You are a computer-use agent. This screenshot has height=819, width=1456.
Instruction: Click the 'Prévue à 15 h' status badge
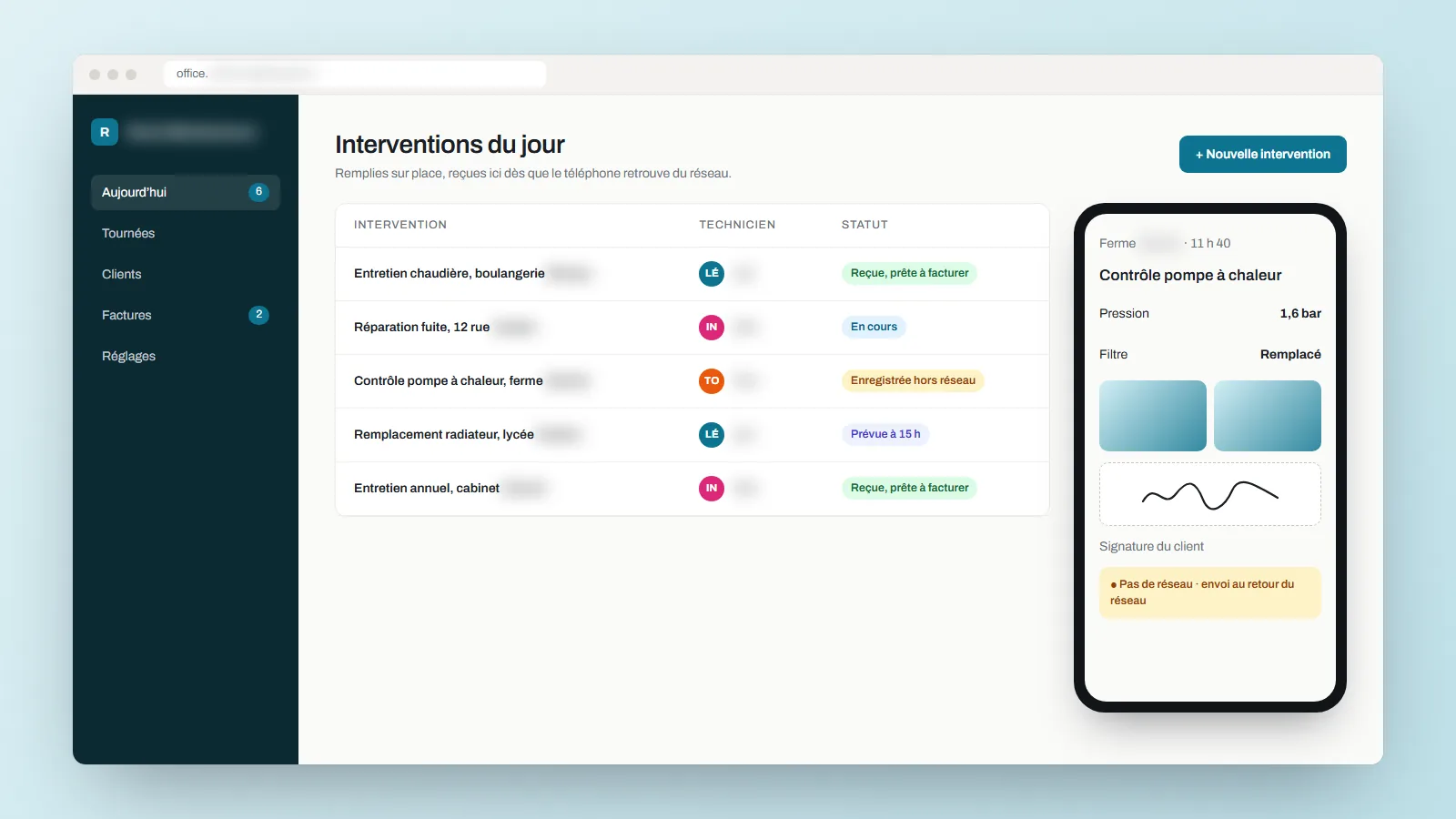coord(885,434)
